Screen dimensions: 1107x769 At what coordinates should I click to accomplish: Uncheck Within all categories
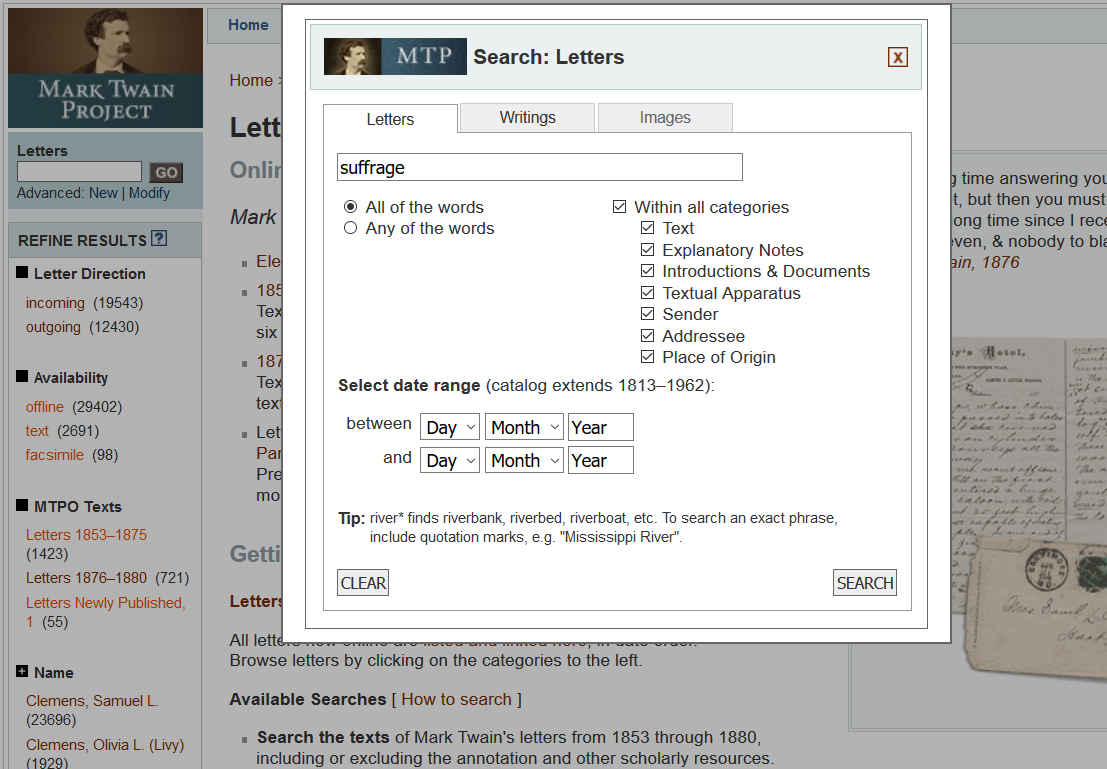[619, 207]
